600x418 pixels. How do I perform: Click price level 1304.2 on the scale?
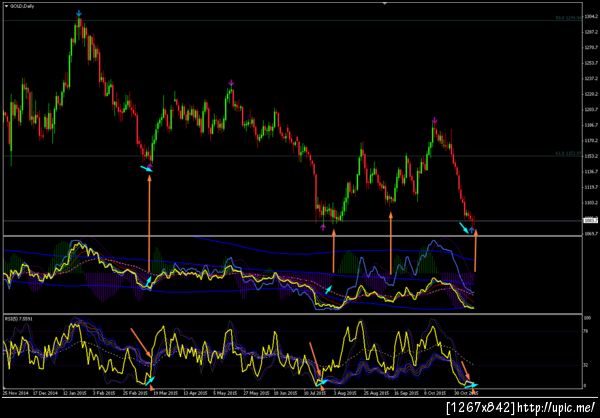(589, 17)
